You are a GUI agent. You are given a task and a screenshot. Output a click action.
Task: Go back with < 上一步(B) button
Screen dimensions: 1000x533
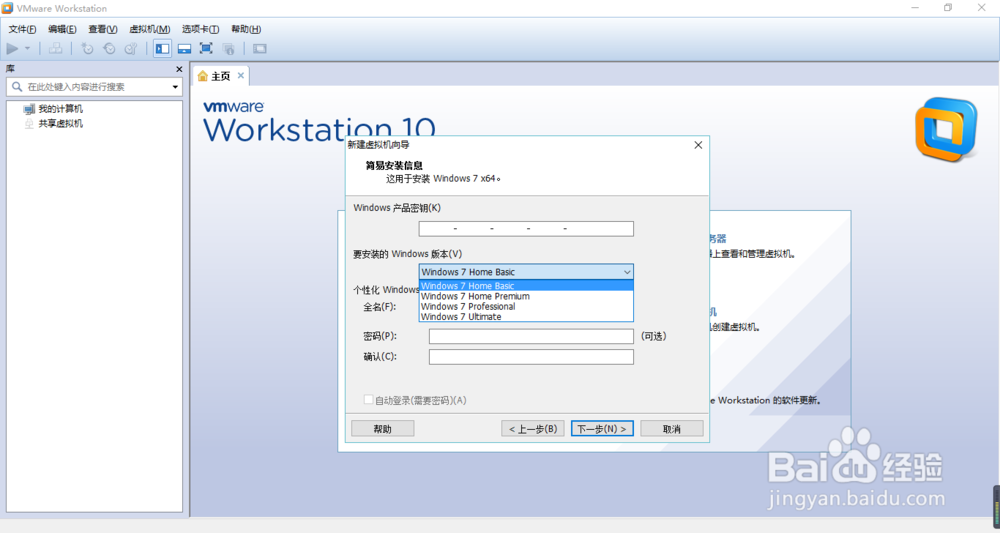[533, 428]
